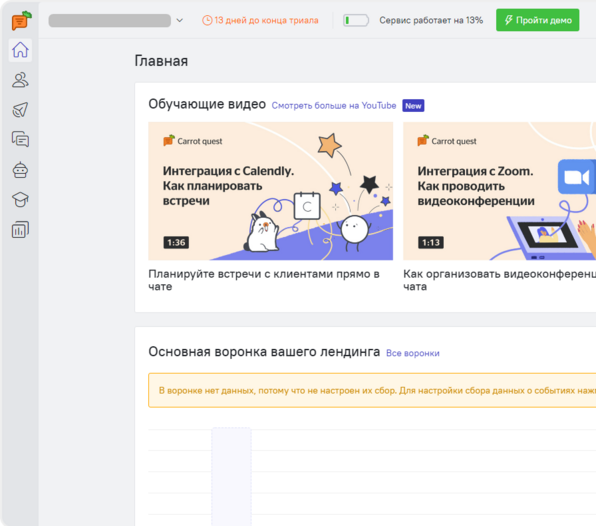Click the 'Обучающие видео' heading
The width and height of the screenshot is (596, 526).
pos(207,104)
